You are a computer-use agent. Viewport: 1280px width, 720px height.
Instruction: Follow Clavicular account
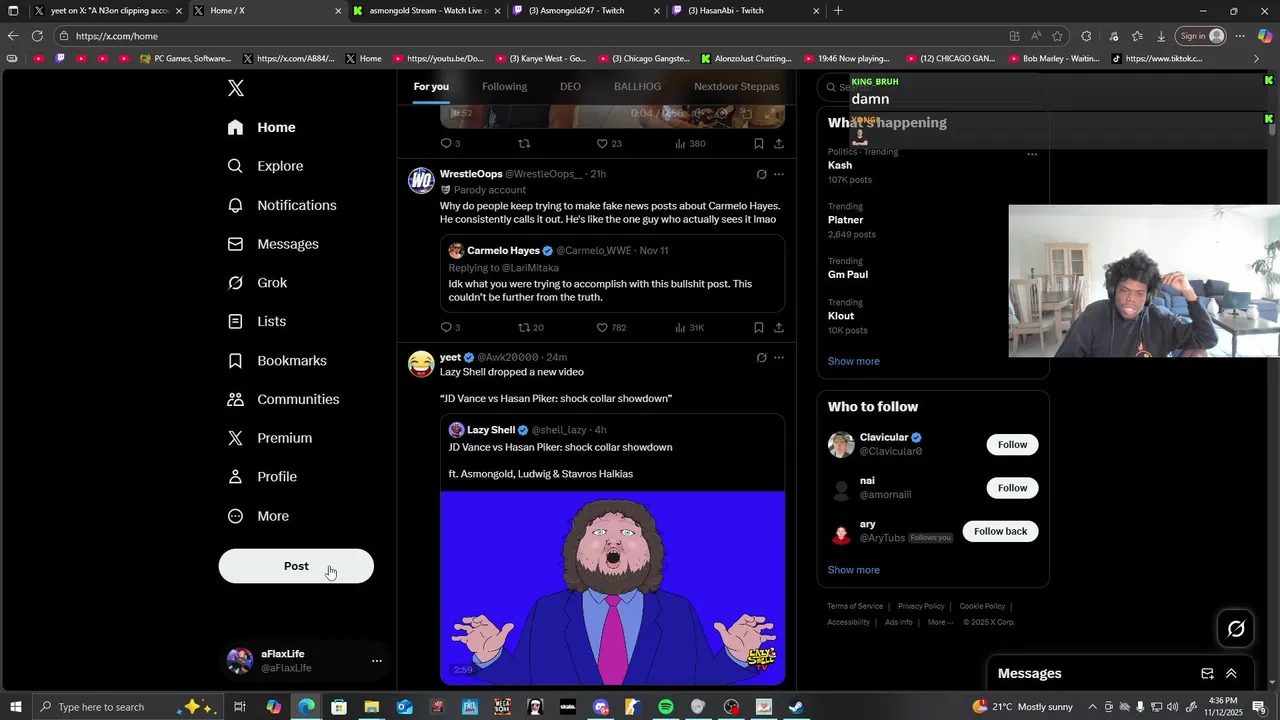[x=1012, y=445]
